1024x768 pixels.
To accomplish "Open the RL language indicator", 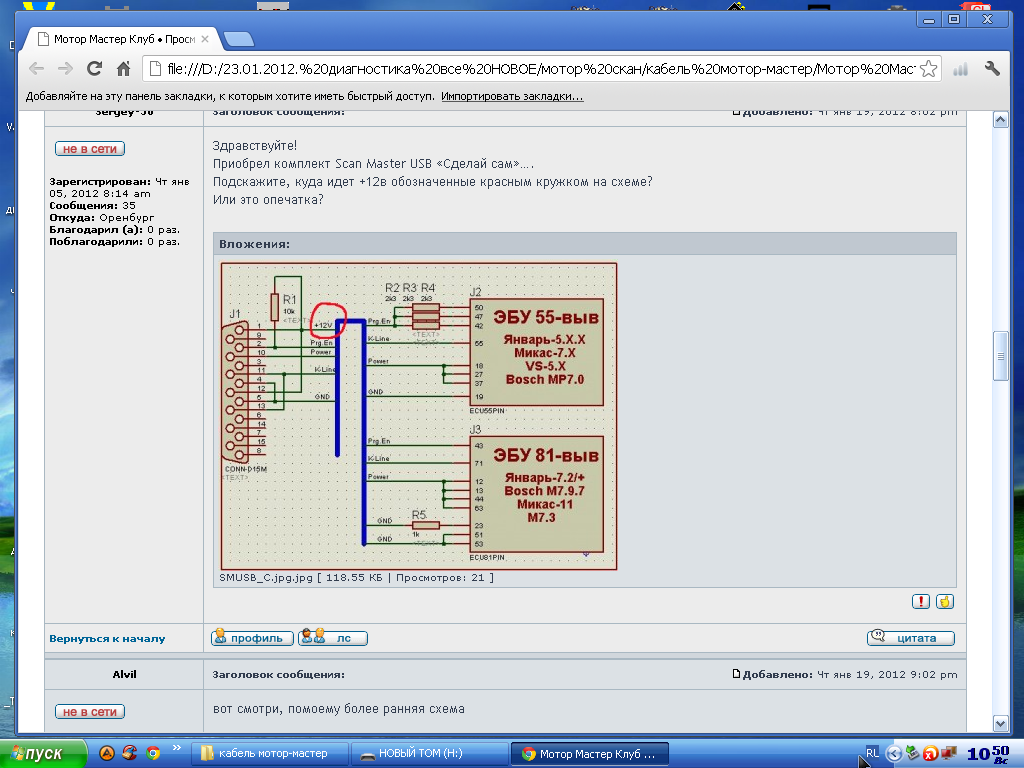I will [872, 753].
